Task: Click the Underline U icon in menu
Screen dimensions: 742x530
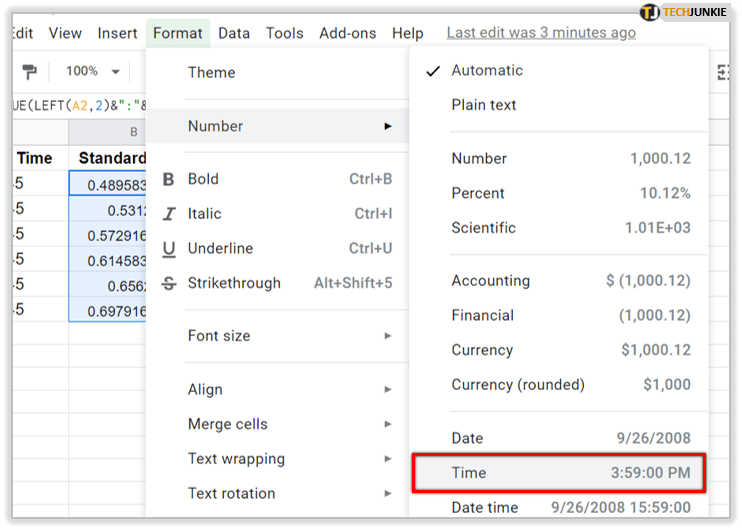Action: pos(168,249)
